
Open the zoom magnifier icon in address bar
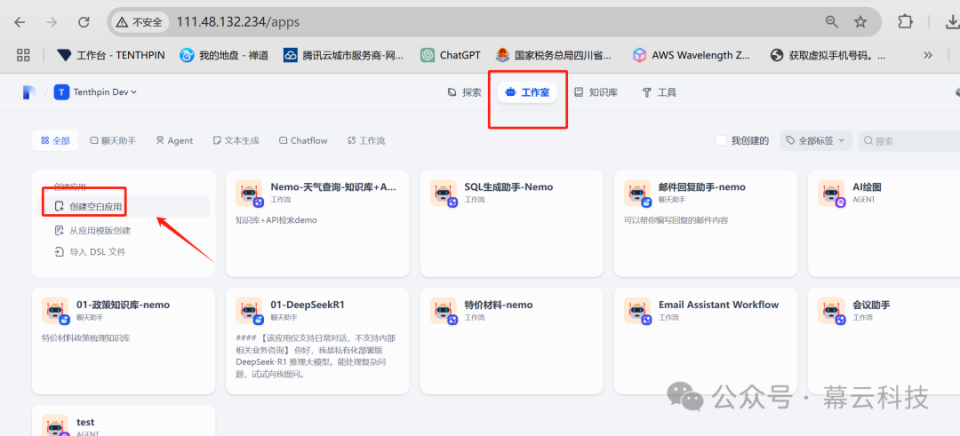pyautogui.click(x=831, y=22)
